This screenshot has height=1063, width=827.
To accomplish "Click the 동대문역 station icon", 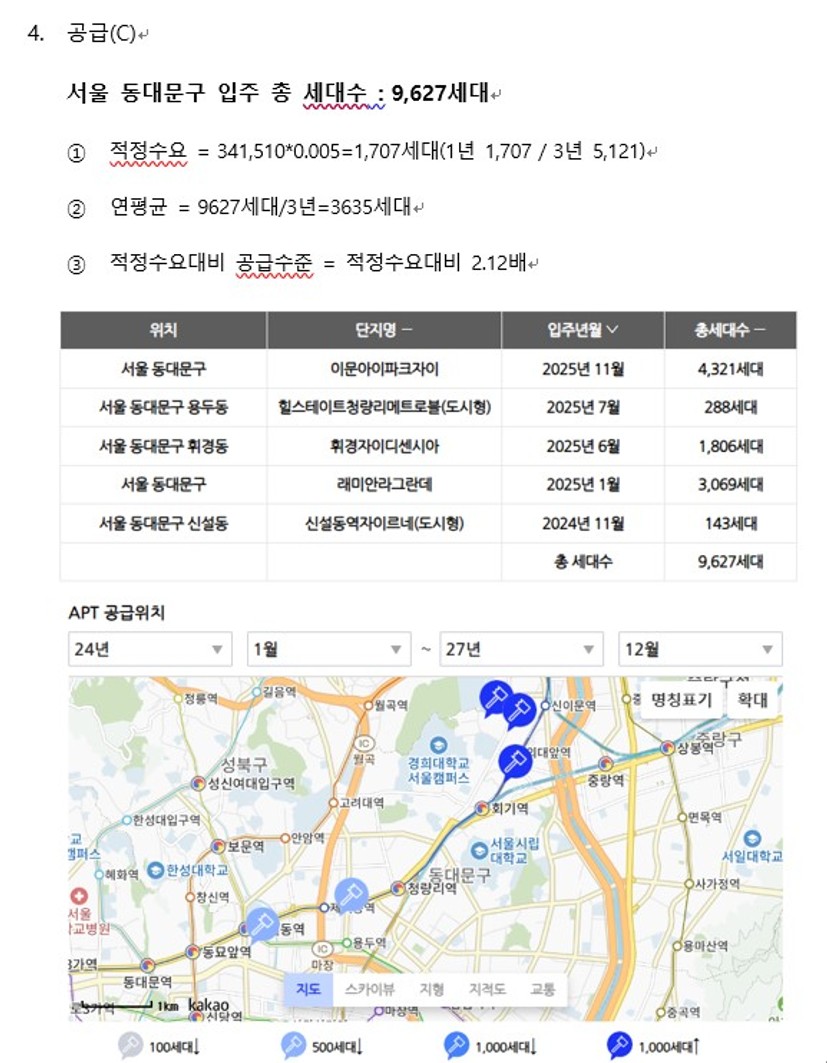I will tap(147, 965).
